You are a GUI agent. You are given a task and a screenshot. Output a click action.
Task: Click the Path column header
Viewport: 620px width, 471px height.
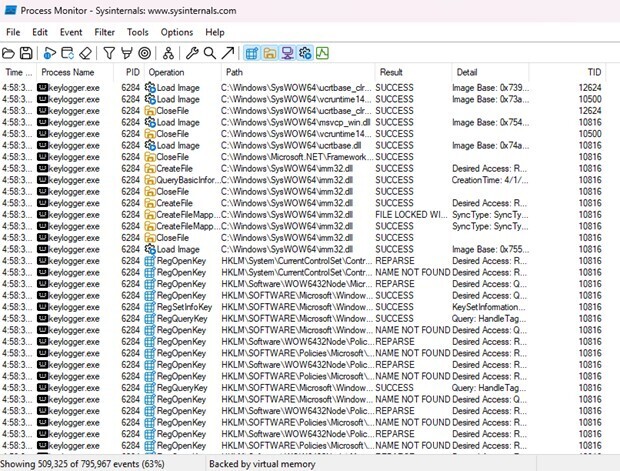[298, 72]
